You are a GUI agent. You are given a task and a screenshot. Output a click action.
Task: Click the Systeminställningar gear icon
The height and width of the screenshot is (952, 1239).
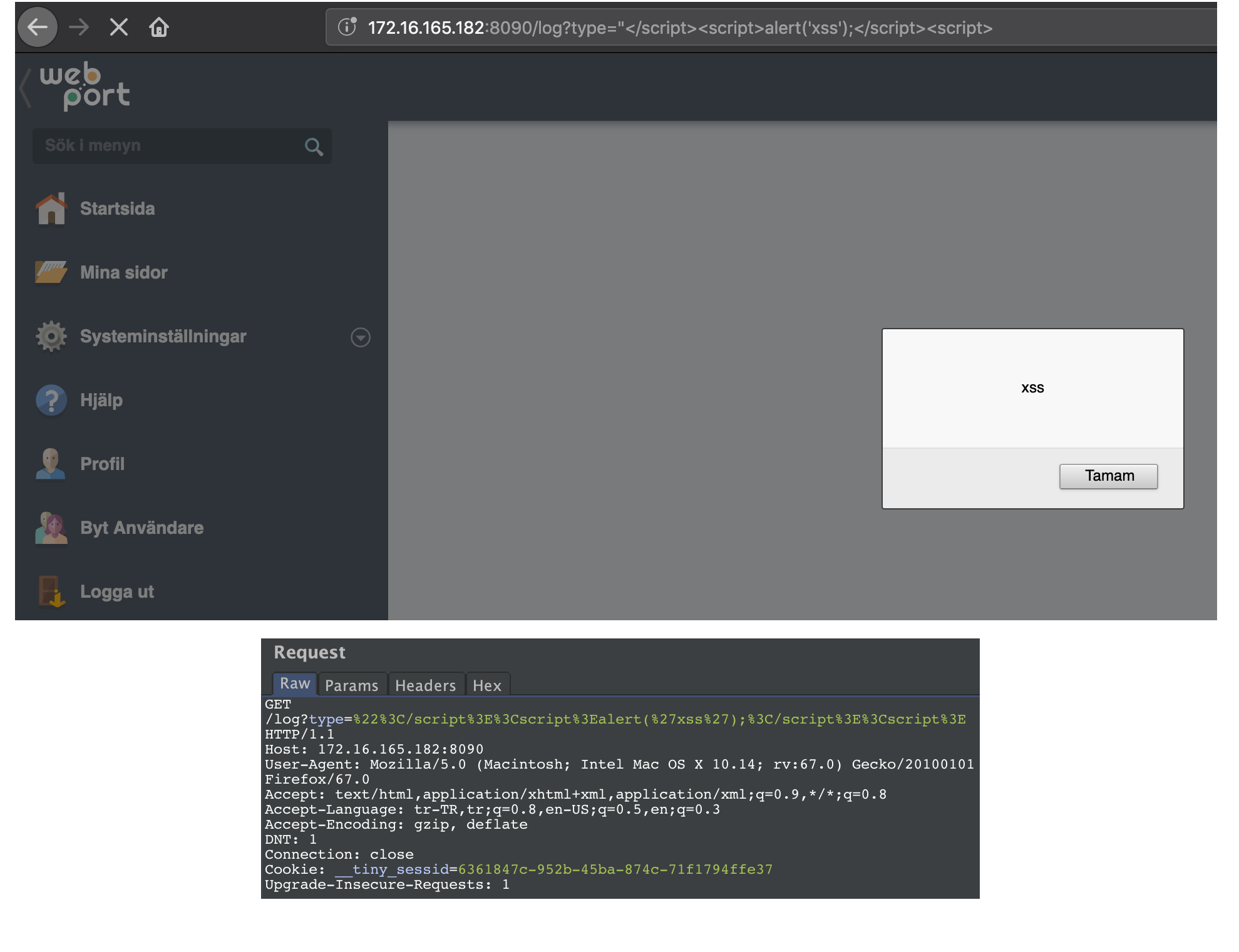coord(51,337)
